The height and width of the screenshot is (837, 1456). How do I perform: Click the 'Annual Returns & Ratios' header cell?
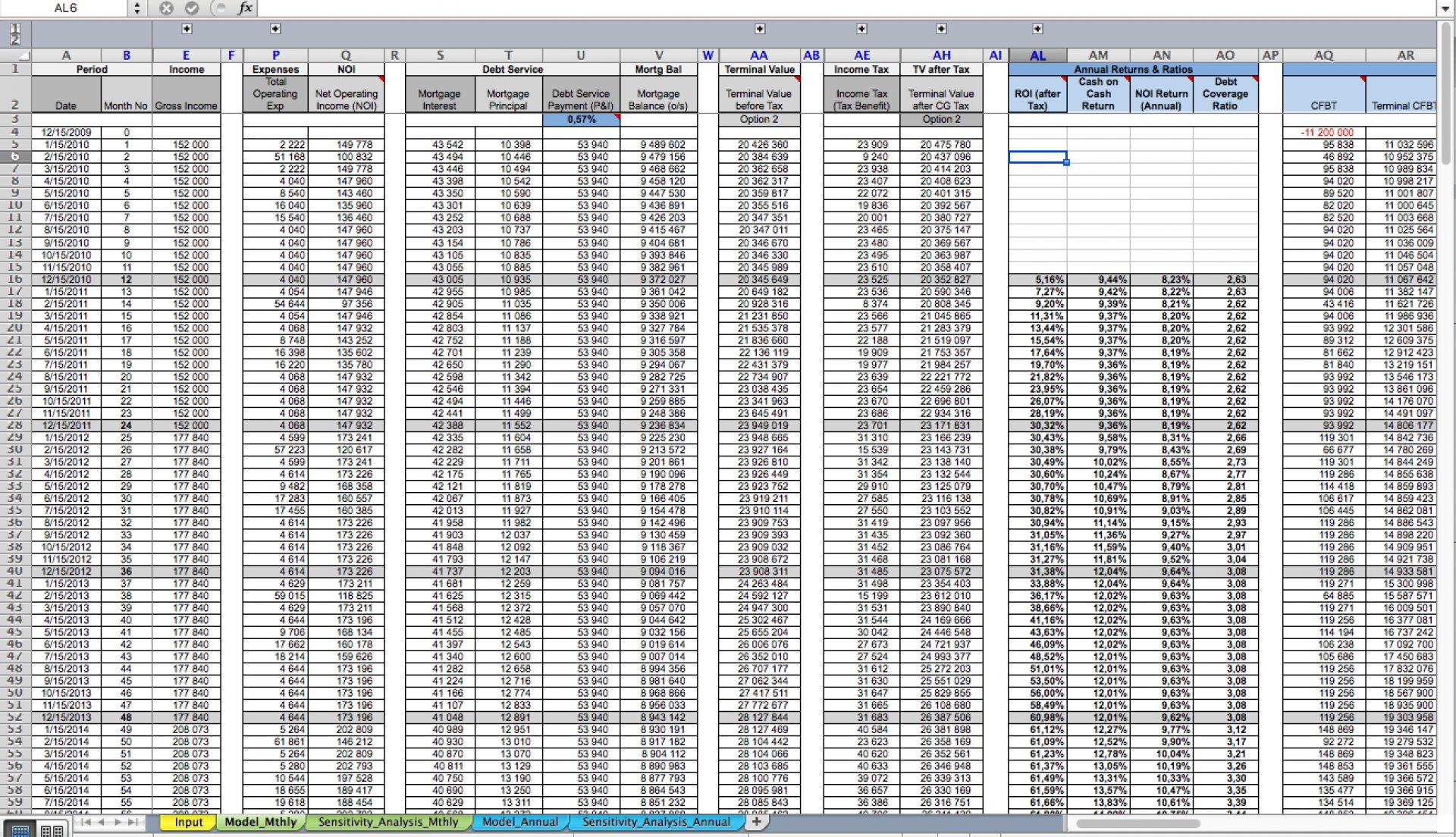pos(1133,69)
